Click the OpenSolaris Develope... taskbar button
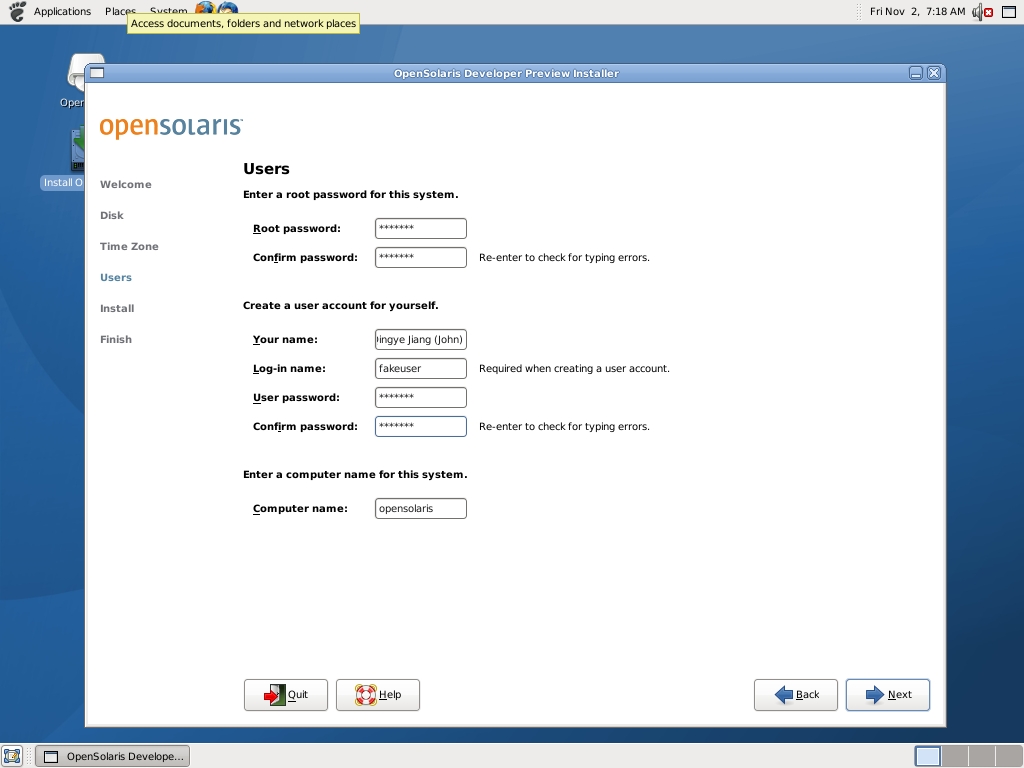This screenshot has width=1024, height=768. tap(112, 756)
